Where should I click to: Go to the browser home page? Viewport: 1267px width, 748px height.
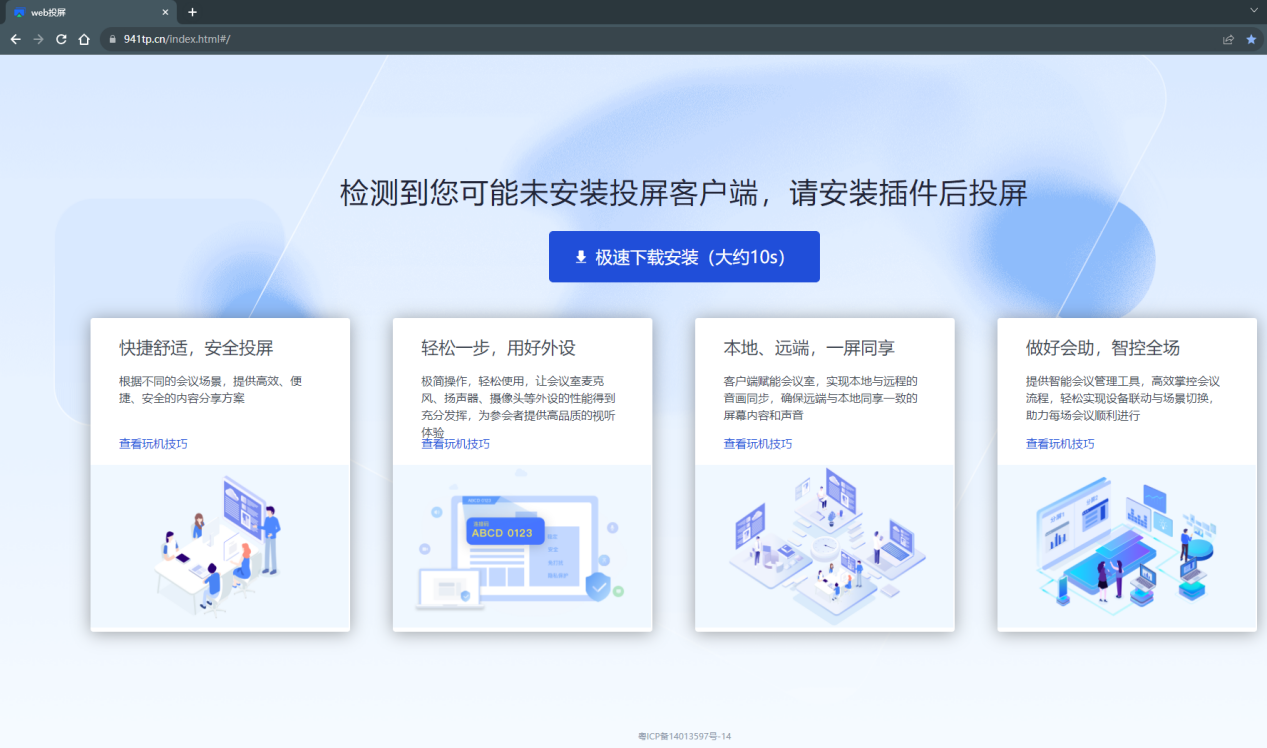pyautogui.click(x=84, y=39)
